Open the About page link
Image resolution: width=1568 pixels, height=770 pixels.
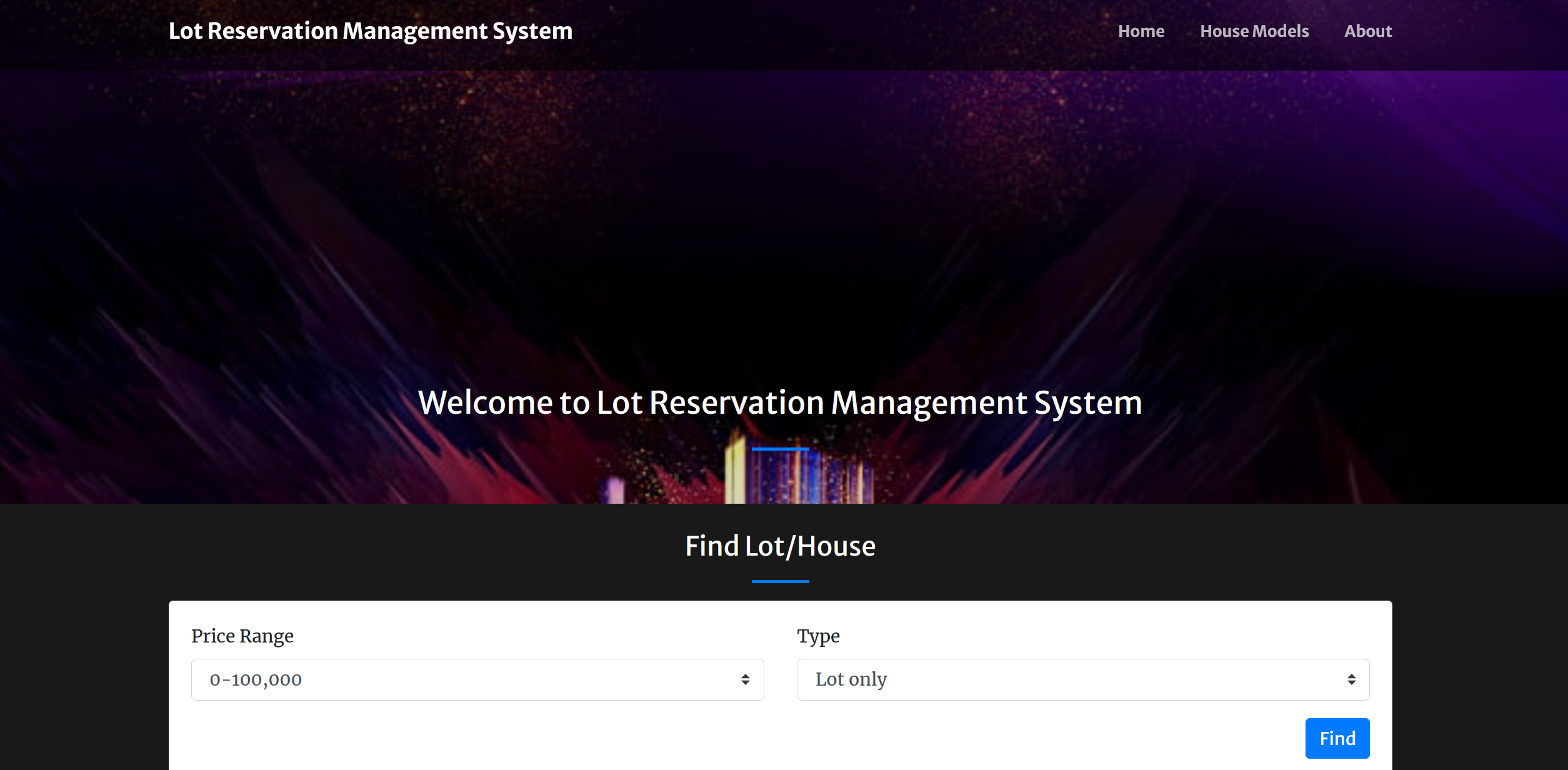click(x=1367, y=31)
